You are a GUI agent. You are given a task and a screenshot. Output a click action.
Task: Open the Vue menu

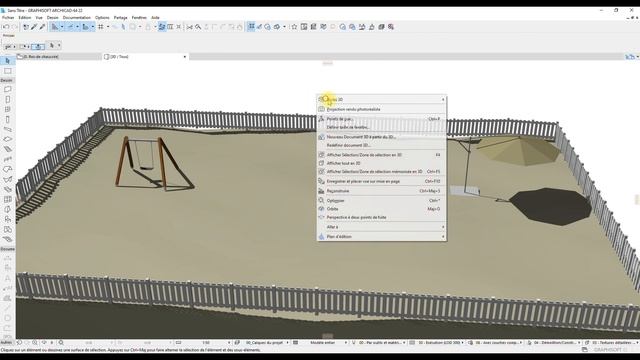tap(39, 18)
